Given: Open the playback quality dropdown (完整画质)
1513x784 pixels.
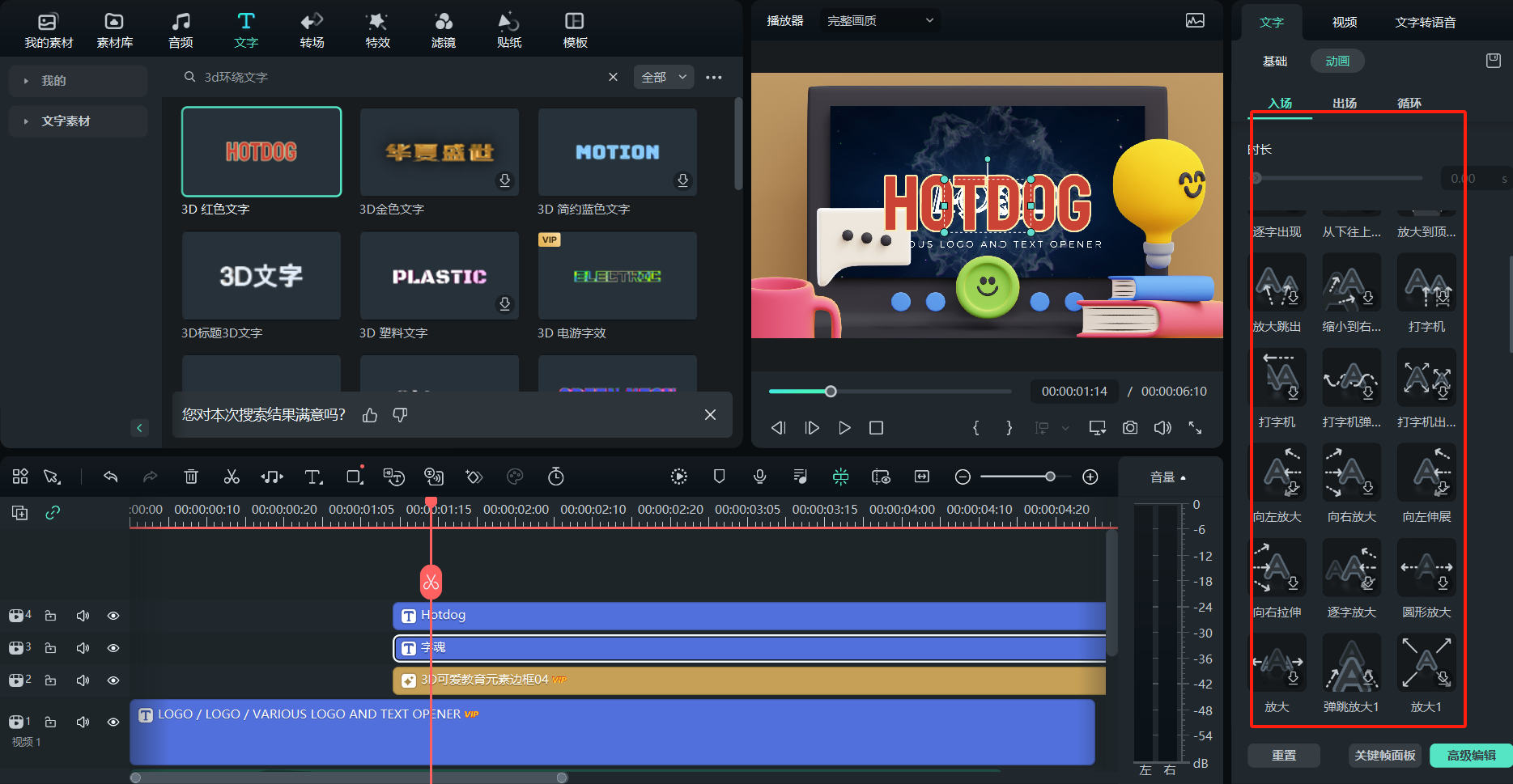Looking at the screenshot, I should [x=879, y=21].
